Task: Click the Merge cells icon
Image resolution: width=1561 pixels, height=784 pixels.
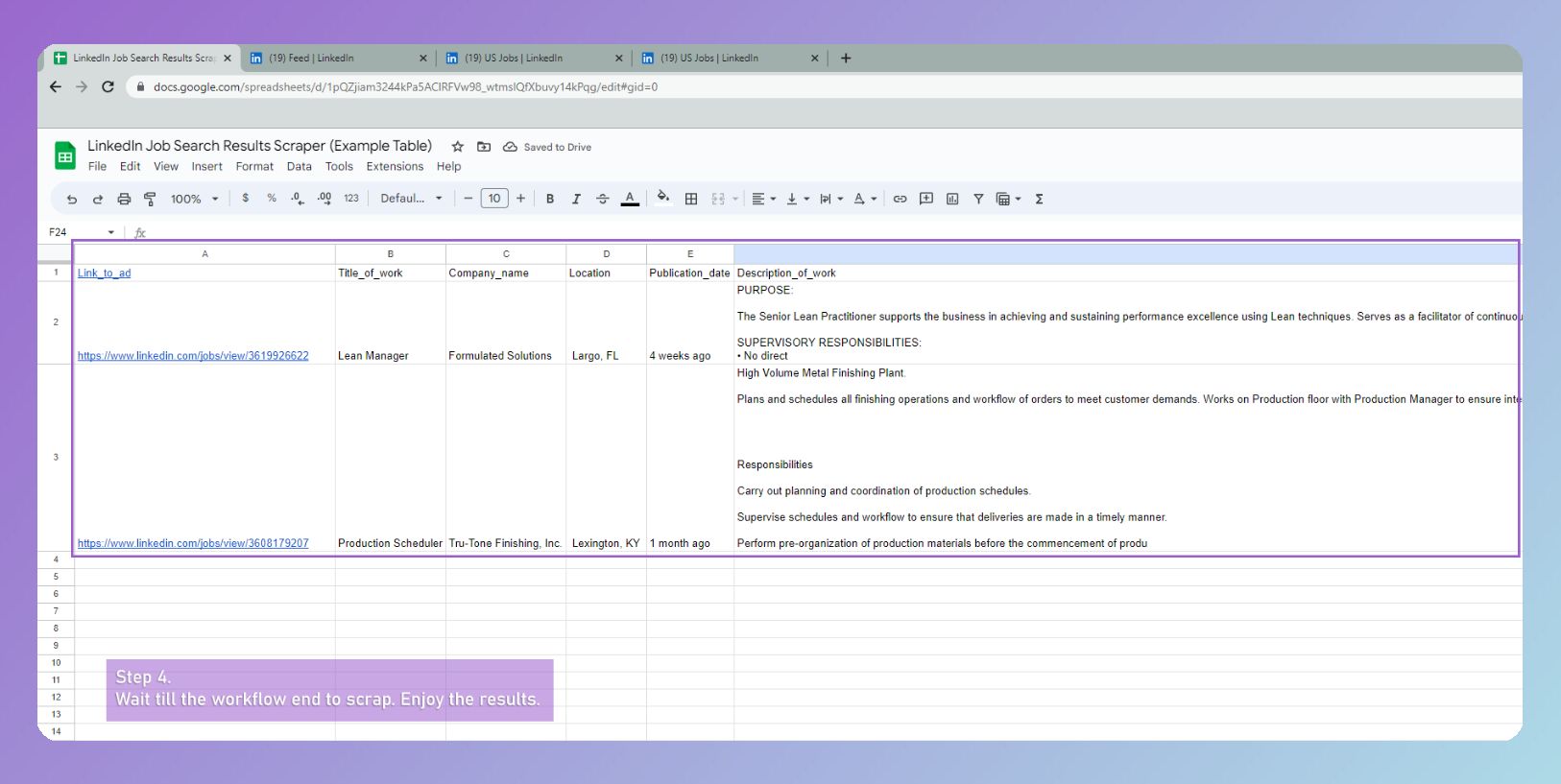Action: [x=718, y=199]
